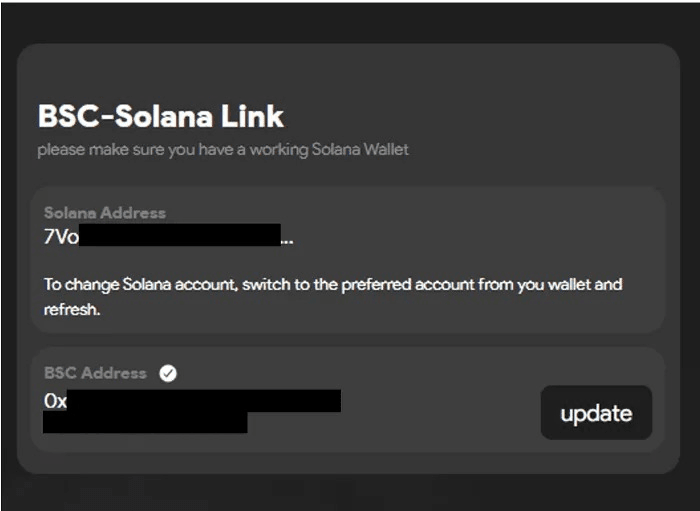Click the 'To change Solana account' instruction text
This screenshot has height=511, width=700.
point(332,285)
